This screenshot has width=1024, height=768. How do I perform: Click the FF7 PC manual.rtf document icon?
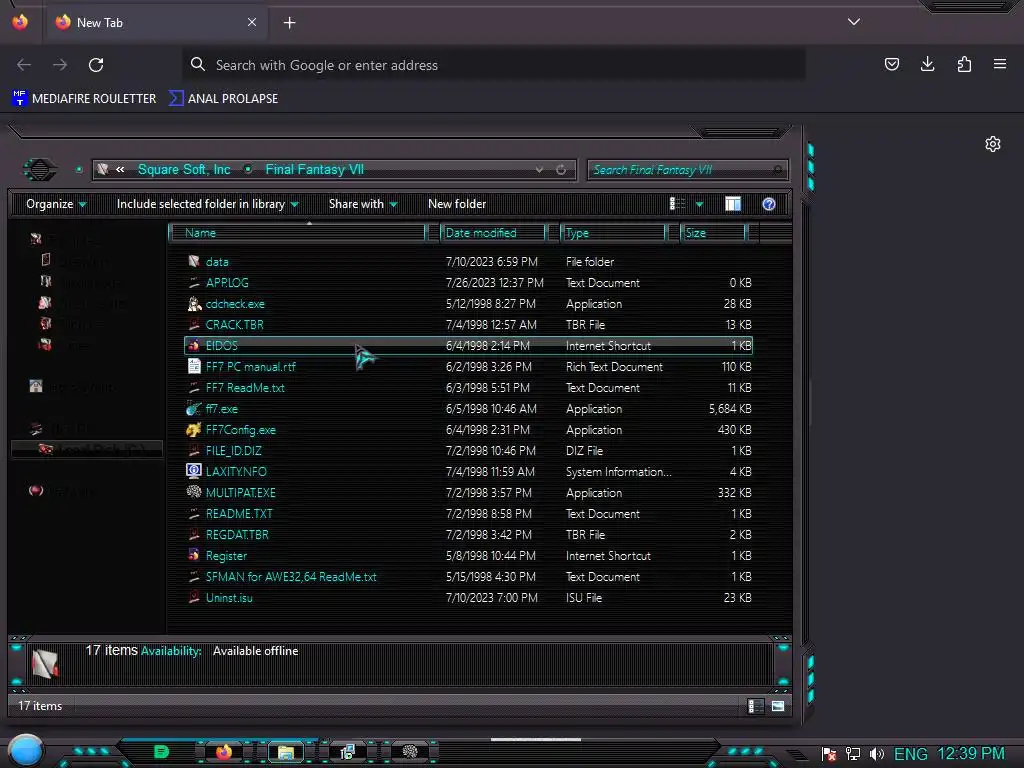[194, 366]
